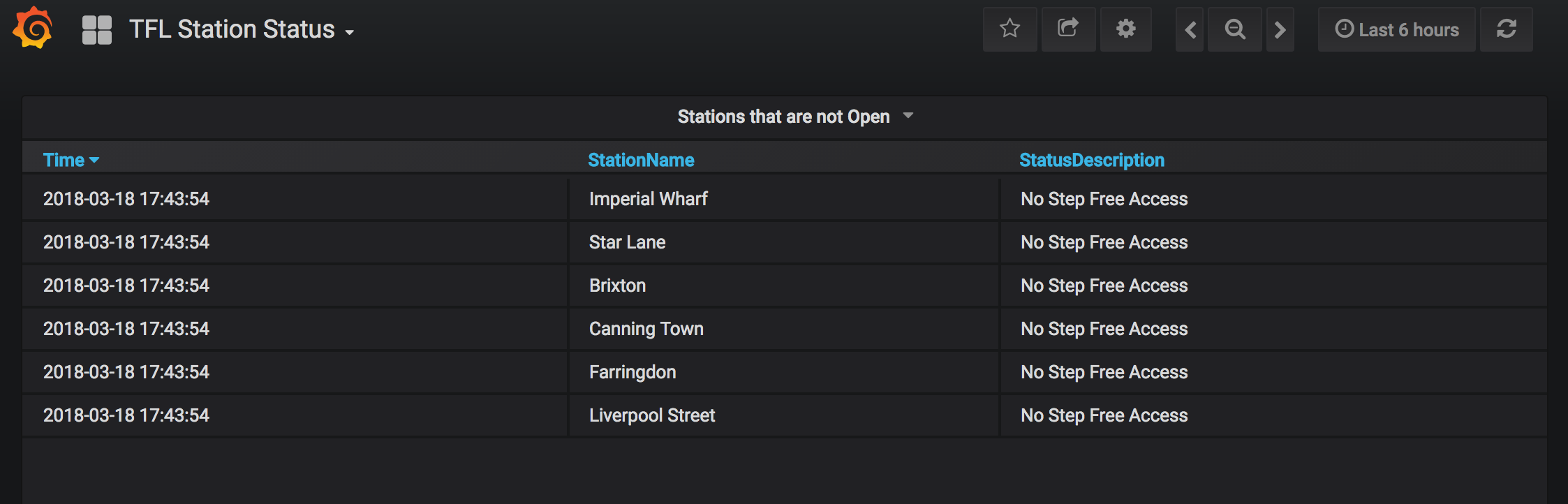Viewport: 1568px width, 504px height.
Task: Sort table by StatusDescription column
Action: point(1092,160)
